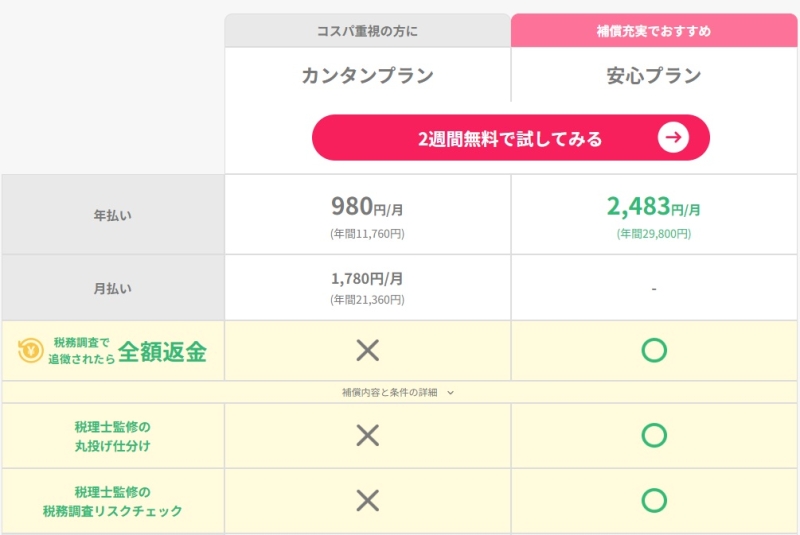Click the green circle in 税務調査リスクチェック row
800x535 pixels.
click(x=654, y=500)
